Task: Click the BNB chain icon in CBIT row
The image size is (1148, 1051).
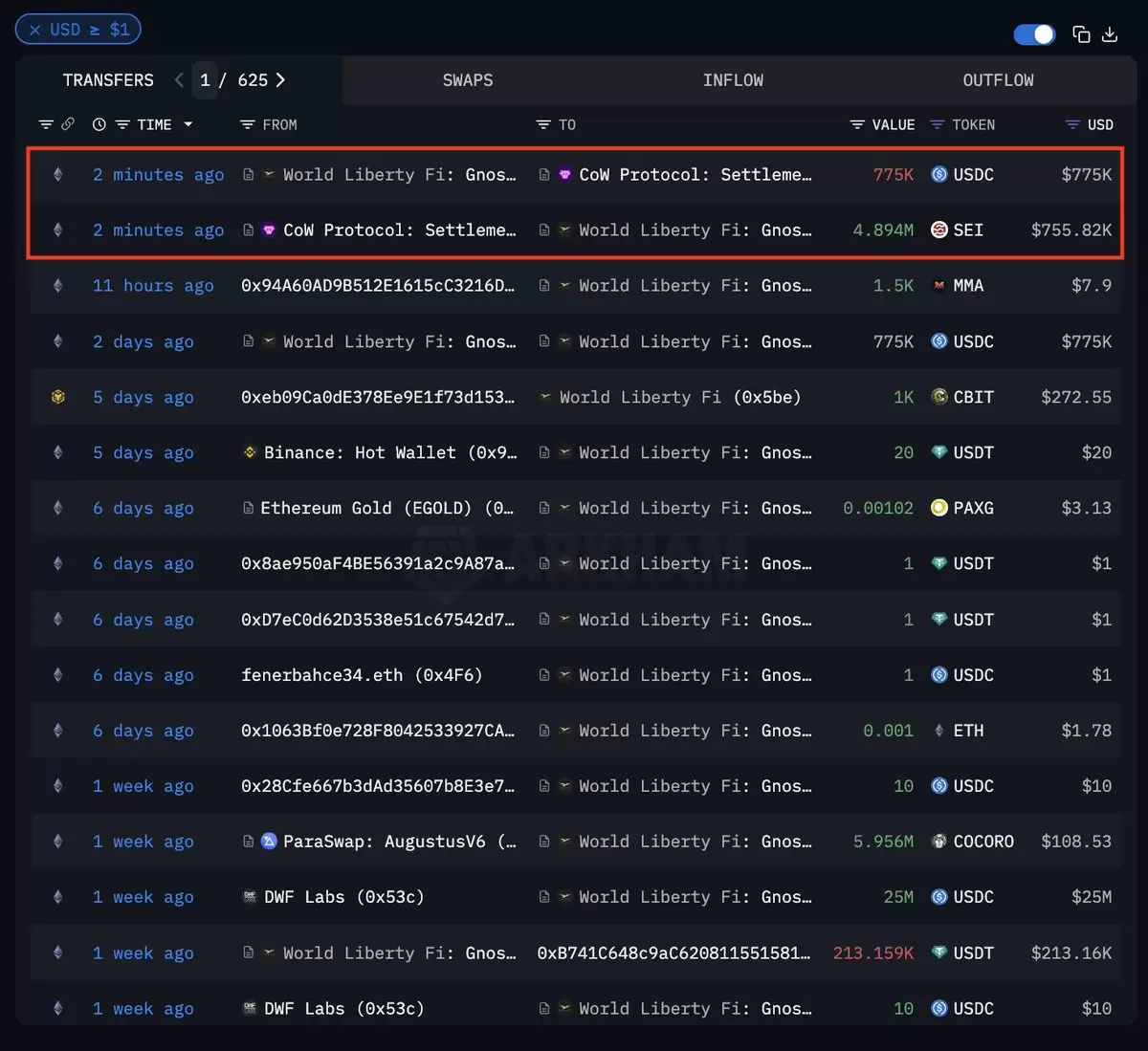Action: tap(58, 397)
